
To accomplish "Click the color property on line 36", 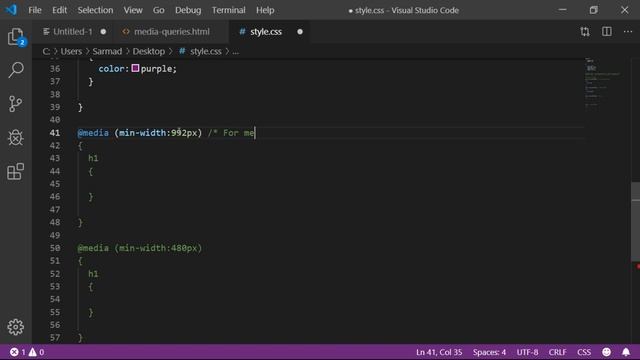I will [x=111, y=69].
